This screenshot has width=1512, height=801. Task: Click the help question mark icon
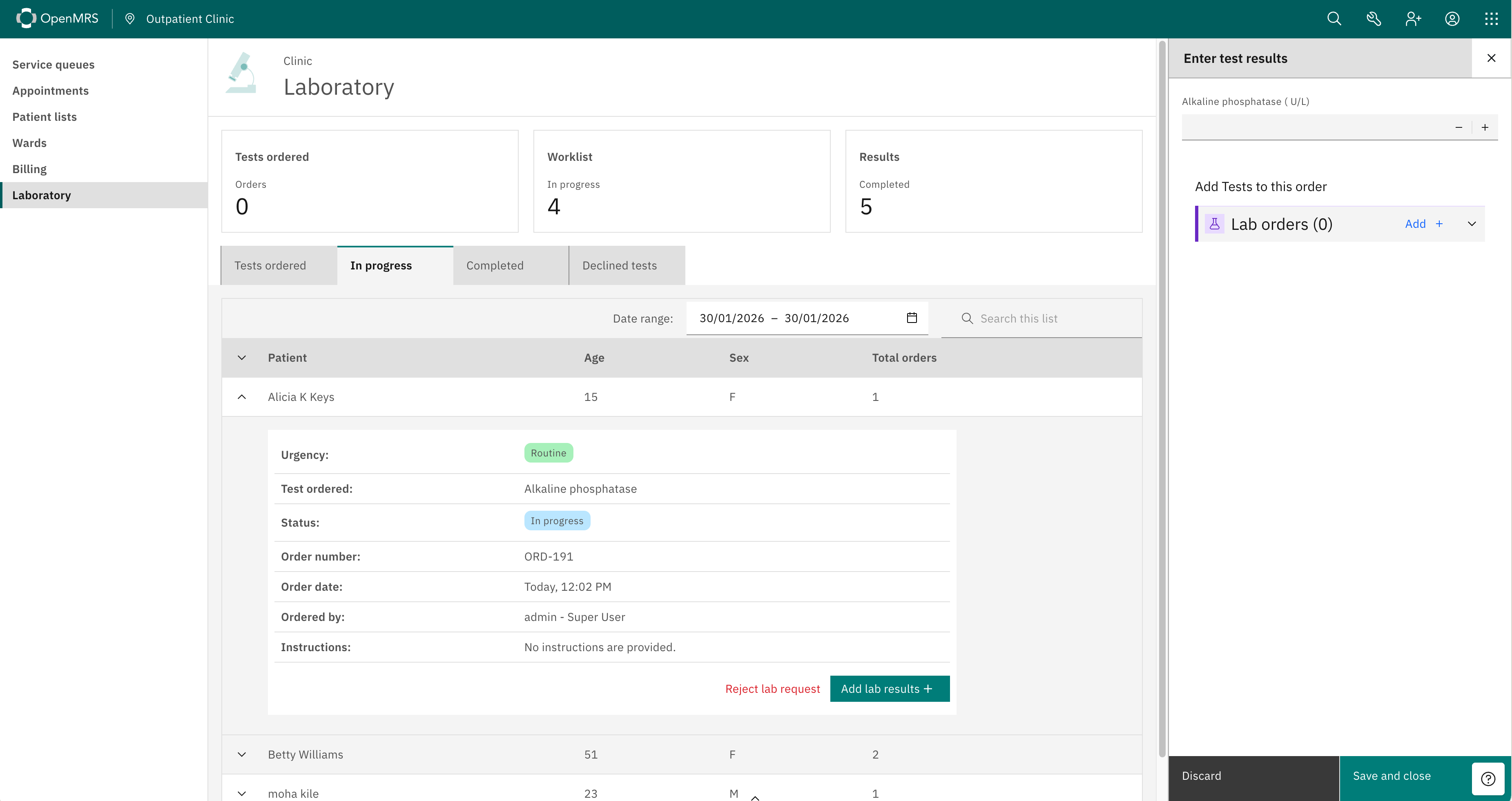pyautogui.click(x=1488, y=779)
